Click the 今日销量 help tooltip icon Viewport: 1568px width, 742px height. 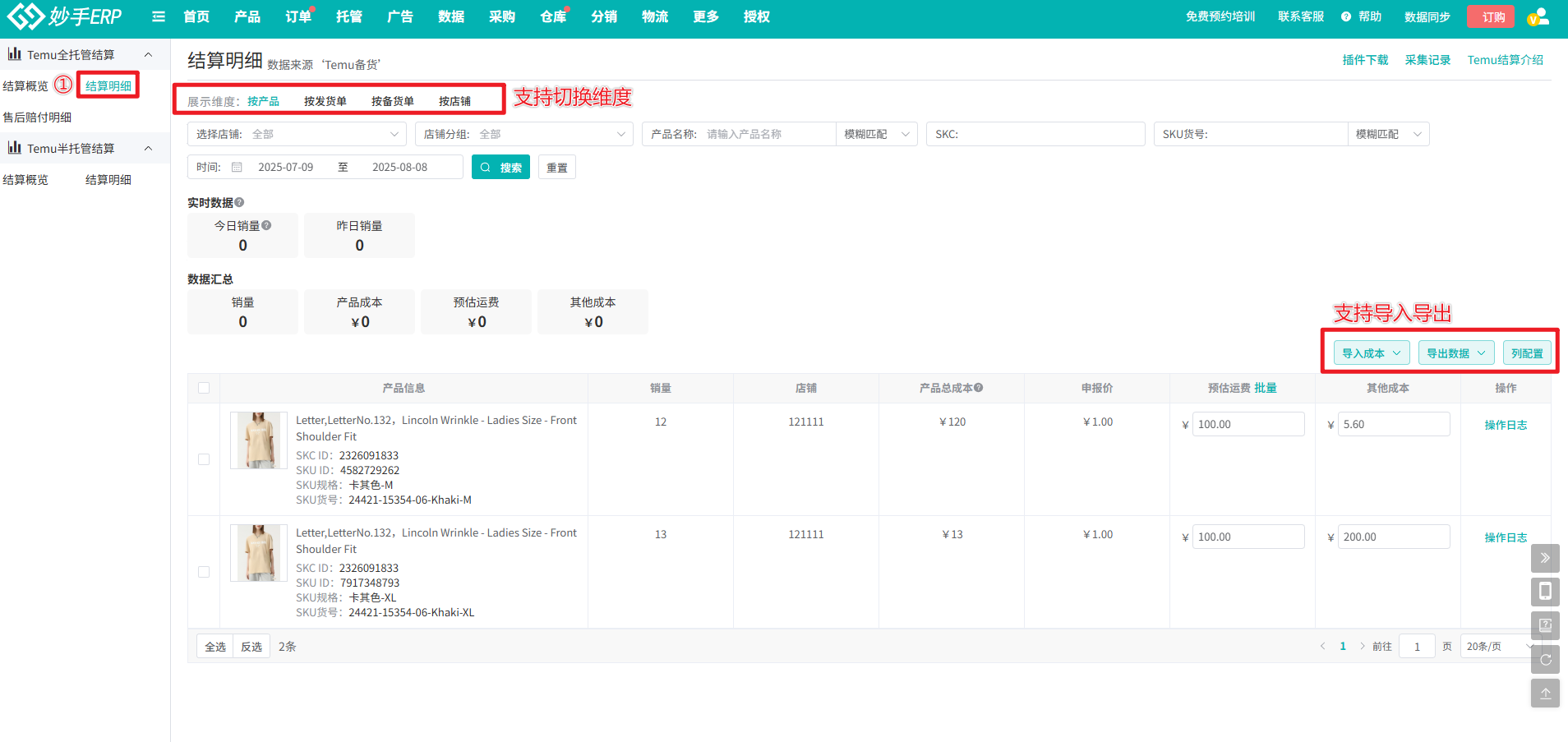point(266,225)
